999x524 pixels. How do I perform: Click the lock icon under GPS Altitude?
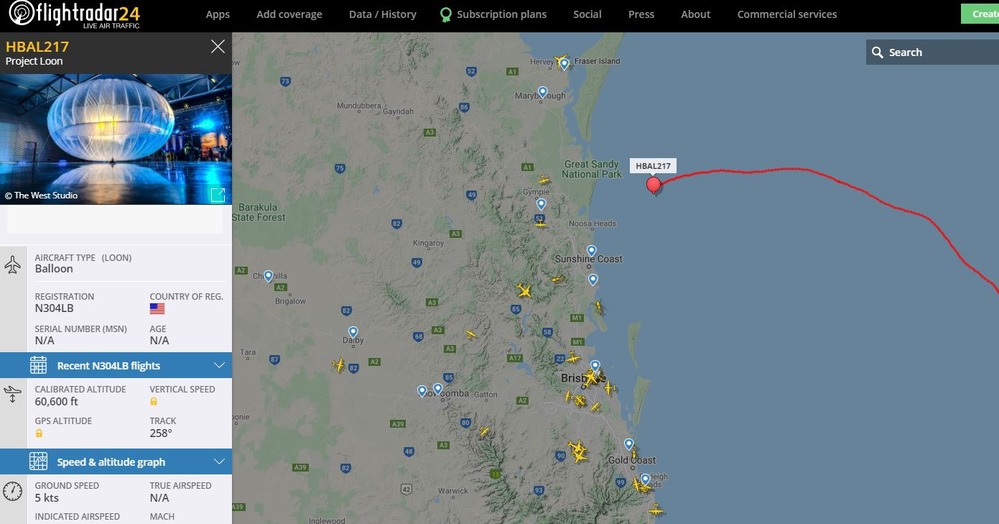point(39,433)
